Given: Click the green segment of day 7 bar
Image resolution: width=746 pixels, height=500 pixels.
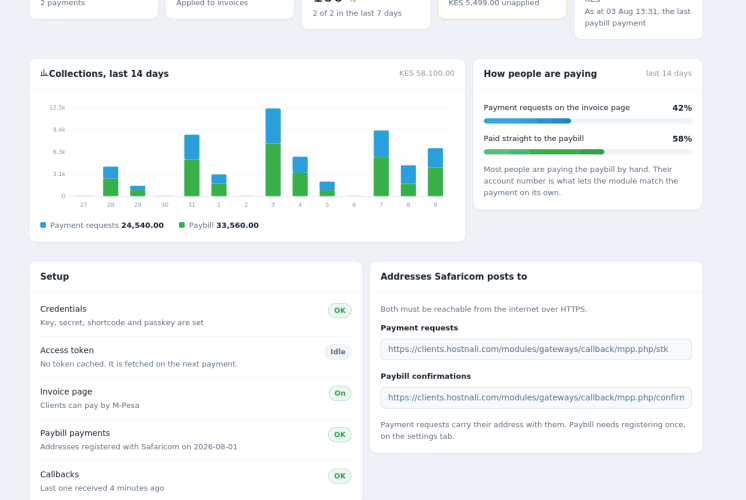Looking at the screenshot, I should [381, 176].
